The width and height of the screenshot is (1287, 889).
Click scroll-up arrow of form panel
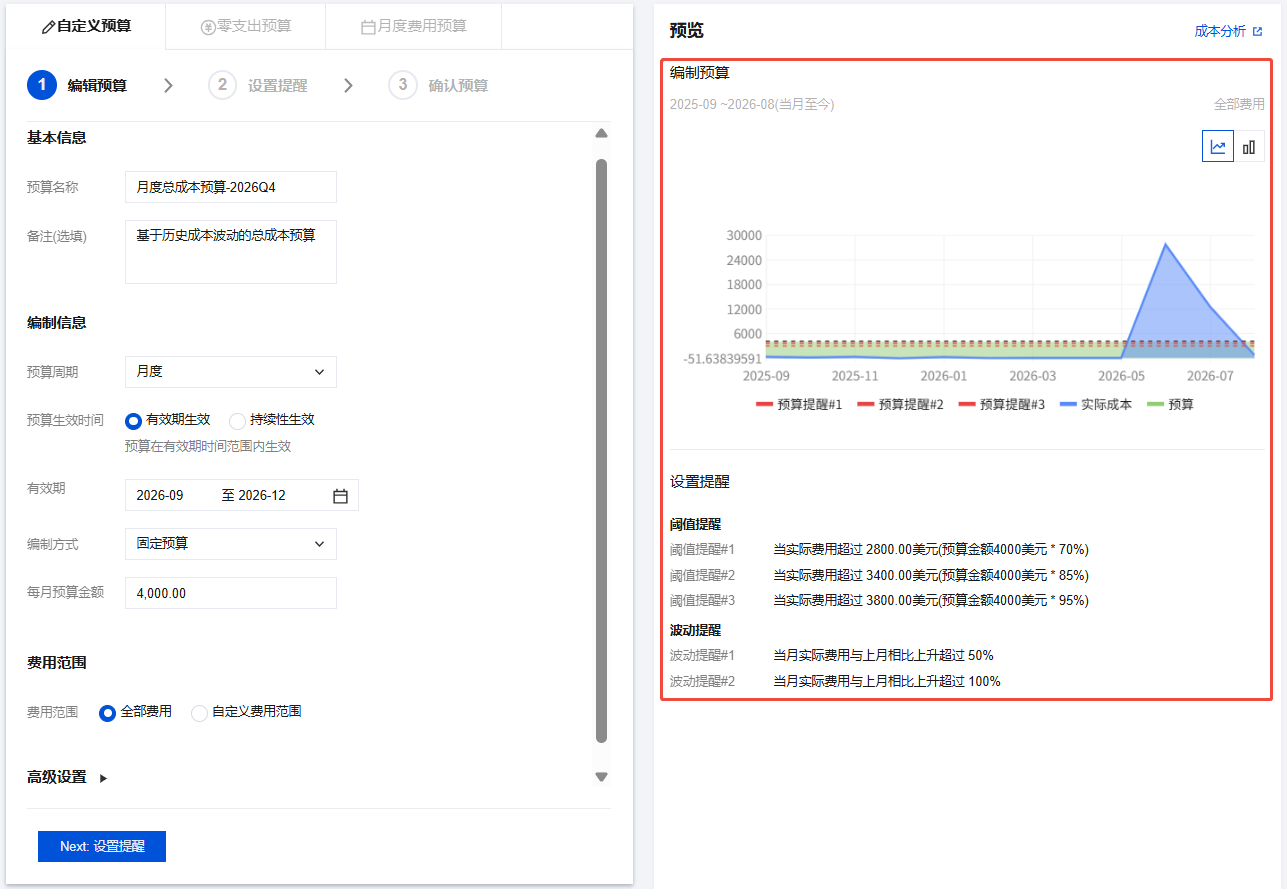pos(601,133)
